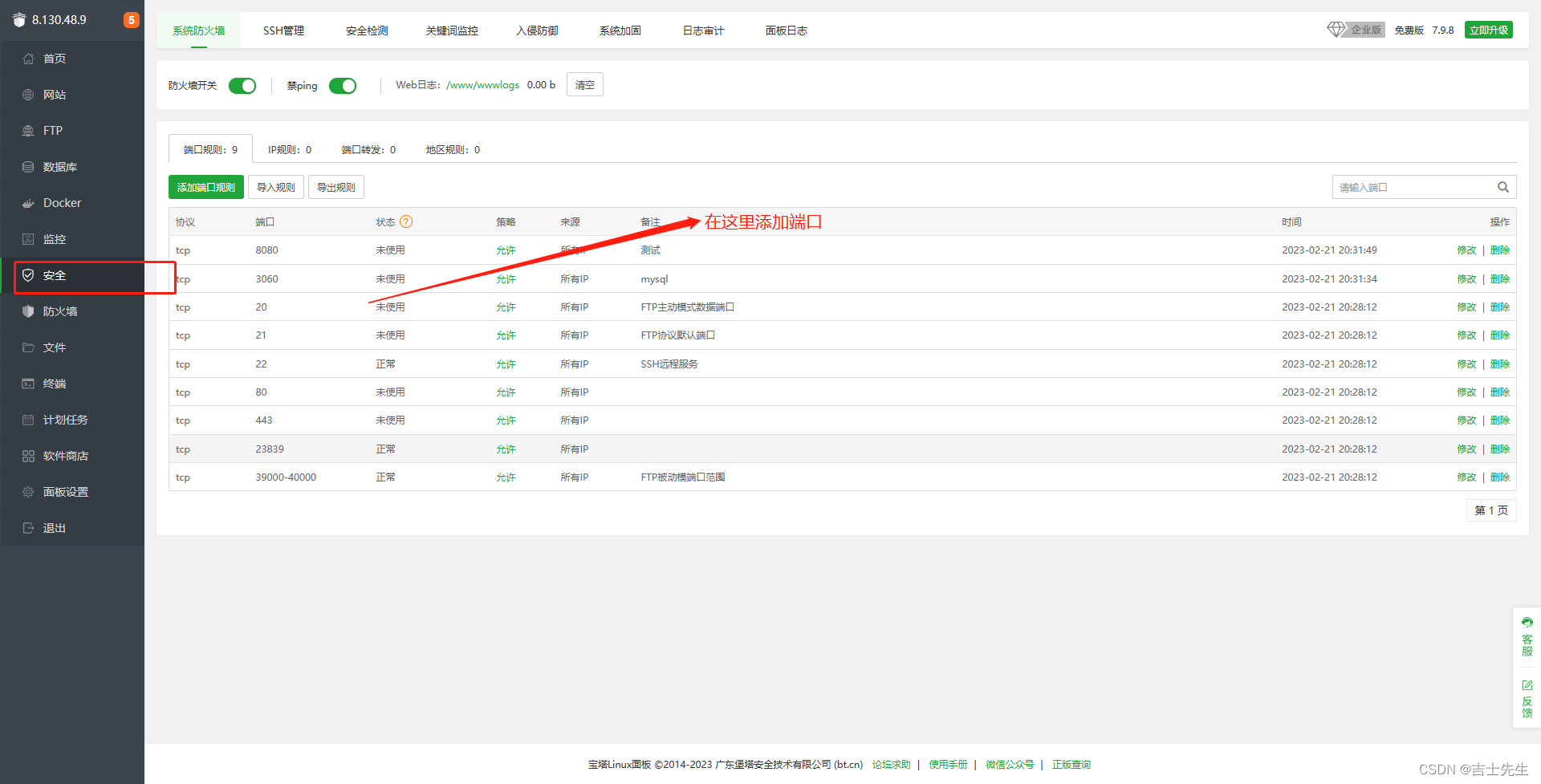Viewport: 1541px width, 784px height.
Task: Click the folder icon beside 文件
Action: coord(28,347)
